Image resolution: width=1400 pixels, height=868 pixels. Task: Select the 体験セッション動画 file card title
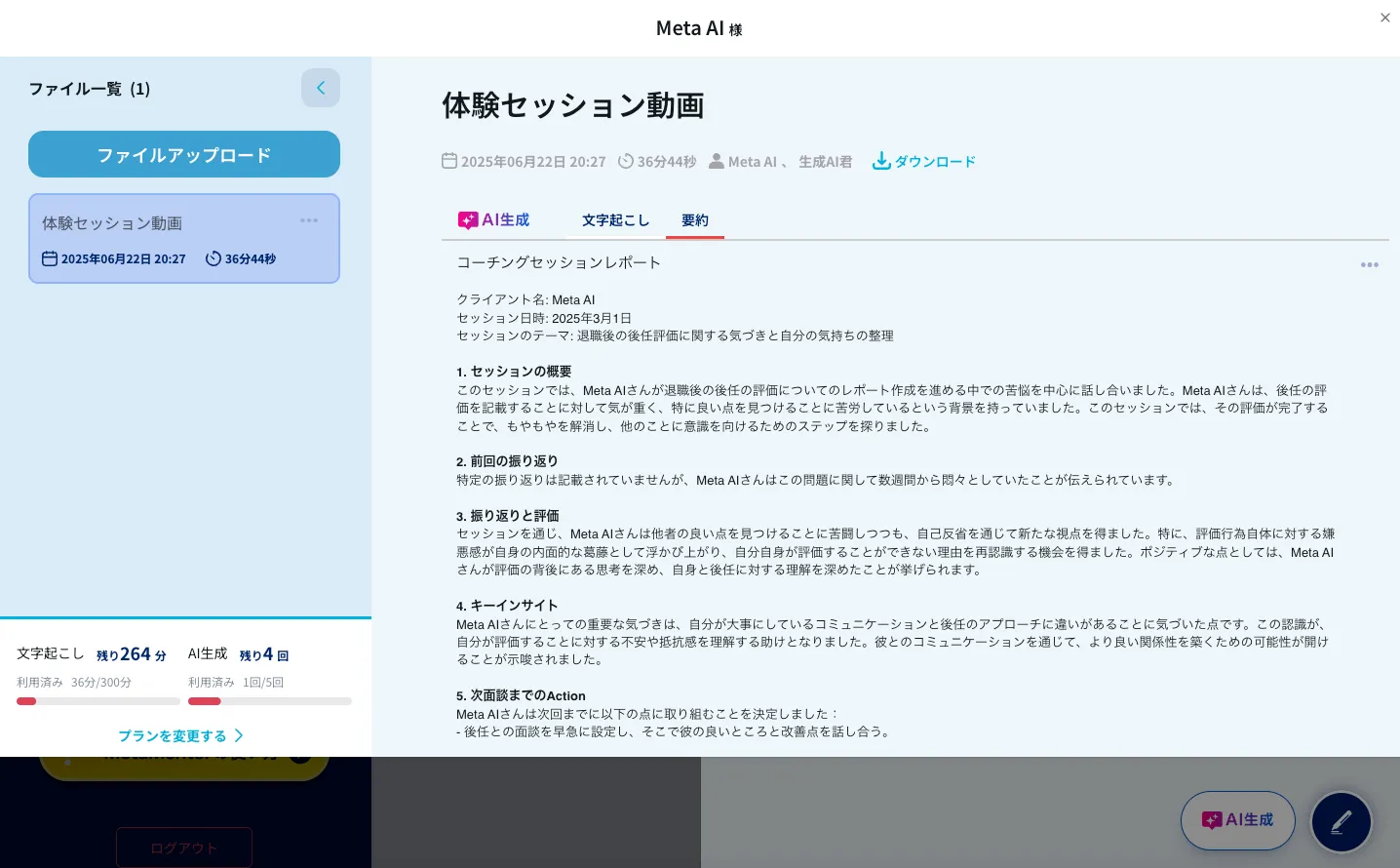[112, 223]
